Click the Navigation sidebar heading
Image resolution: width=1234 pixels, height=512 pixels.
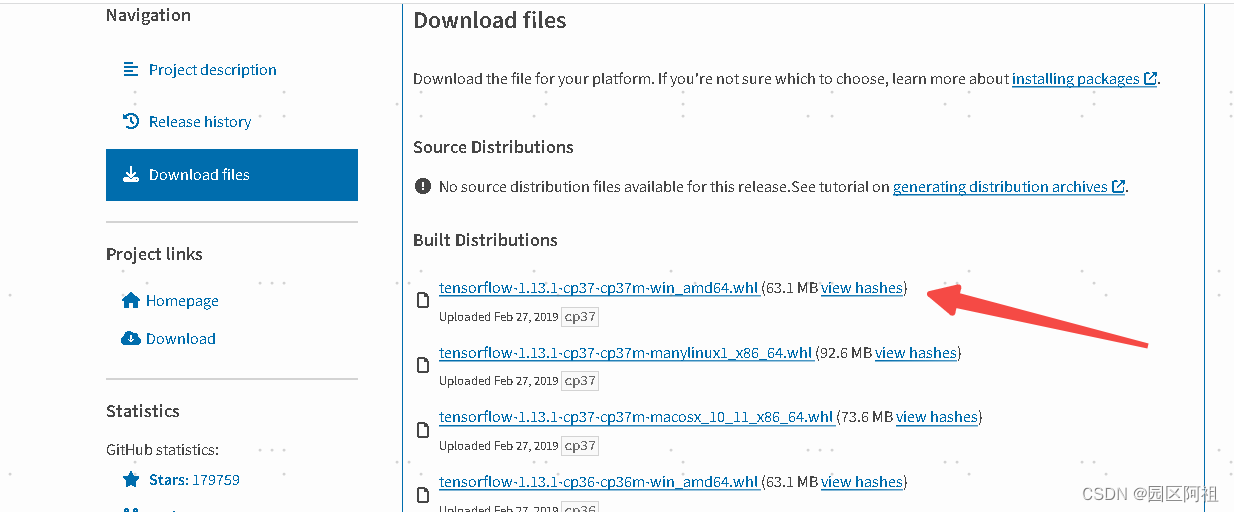[148, 16]
